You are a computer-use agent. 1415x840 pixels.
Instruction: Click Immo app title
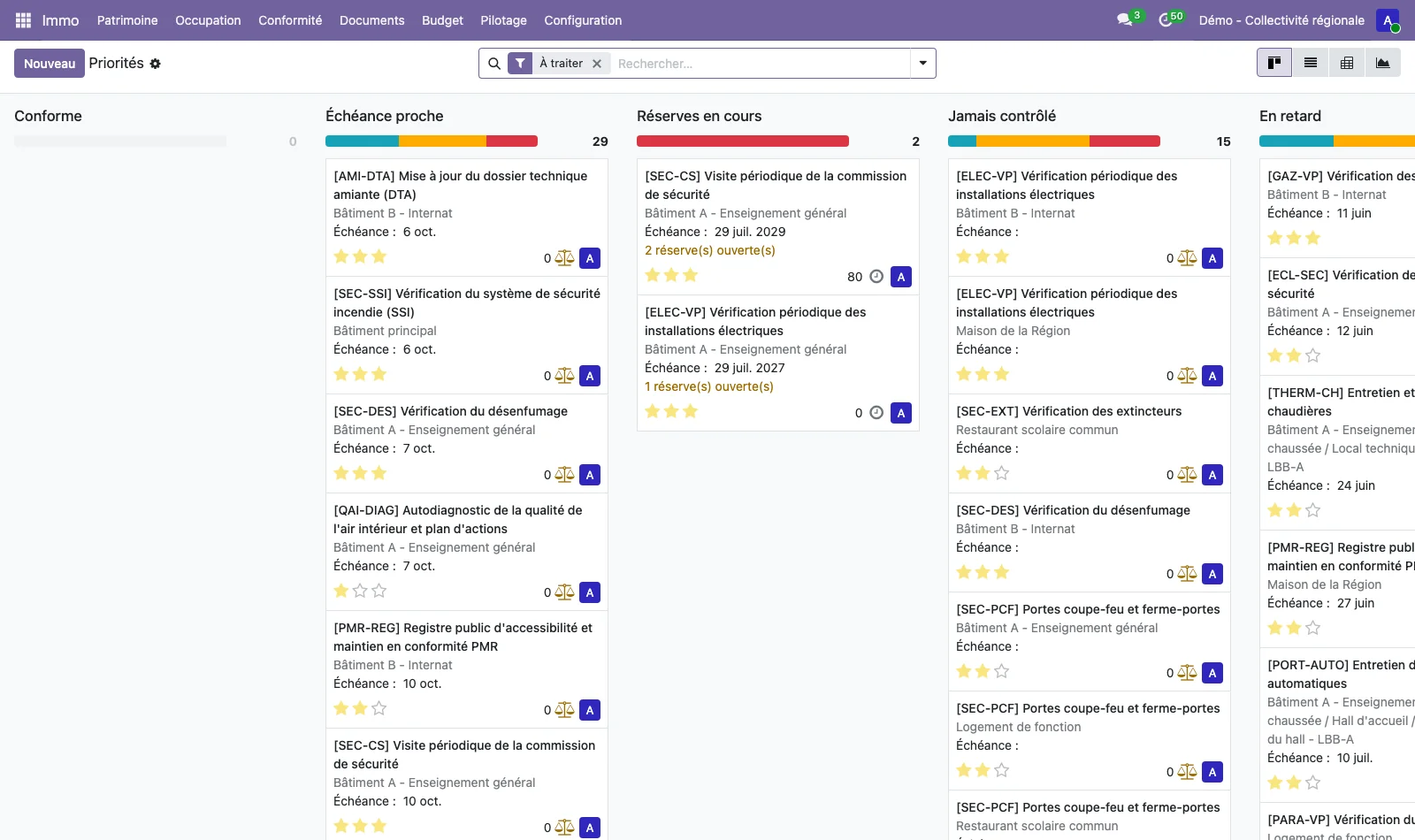point(60,20)
